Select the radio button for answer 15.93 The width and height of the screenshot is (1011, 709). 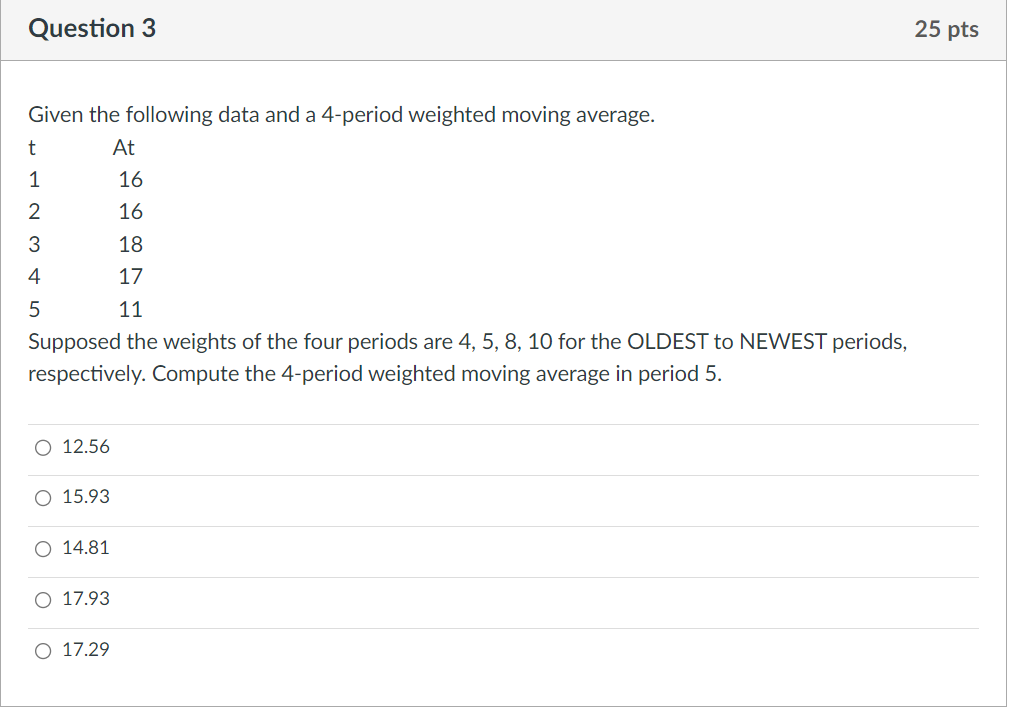[x=43, y=498]
